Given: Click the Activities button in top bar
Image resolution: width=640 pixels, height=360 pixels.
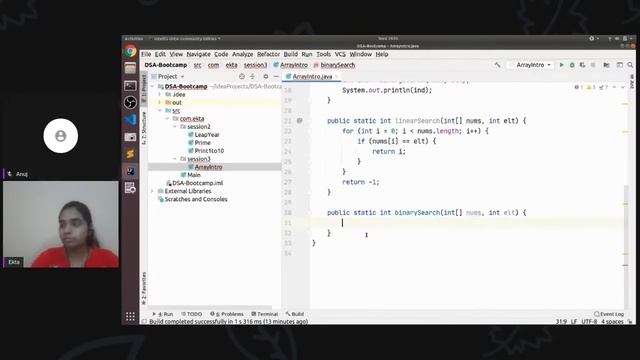Looking at the screenshot, I should click(x=134, y=39).
